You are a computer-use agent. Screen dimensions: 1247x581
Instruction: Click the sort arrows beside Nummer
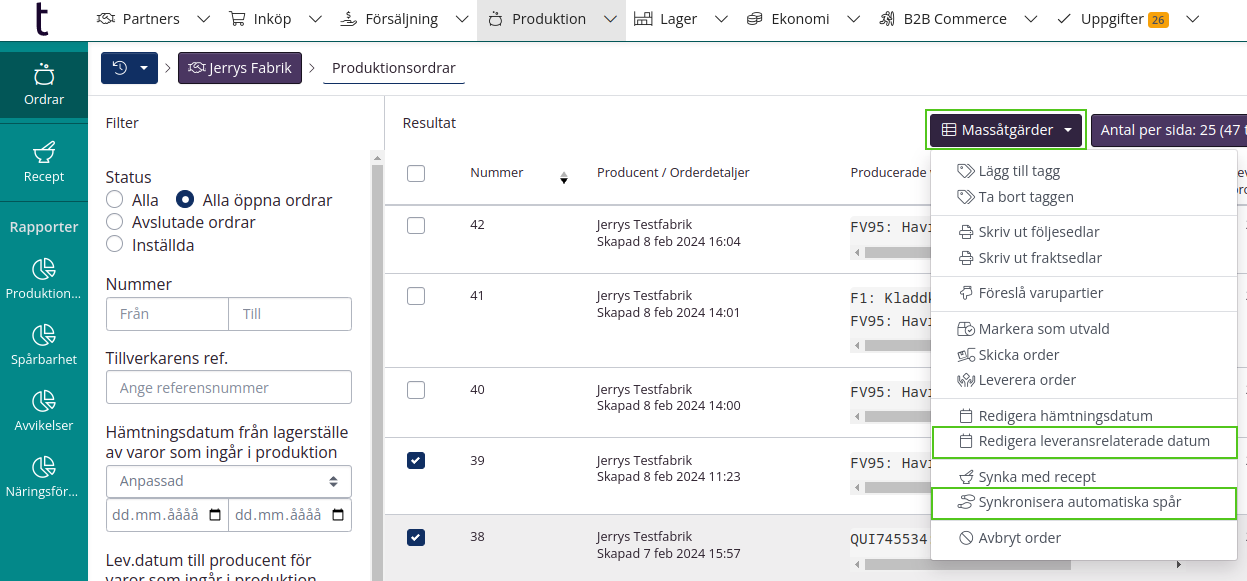click(x=563, y=178)
